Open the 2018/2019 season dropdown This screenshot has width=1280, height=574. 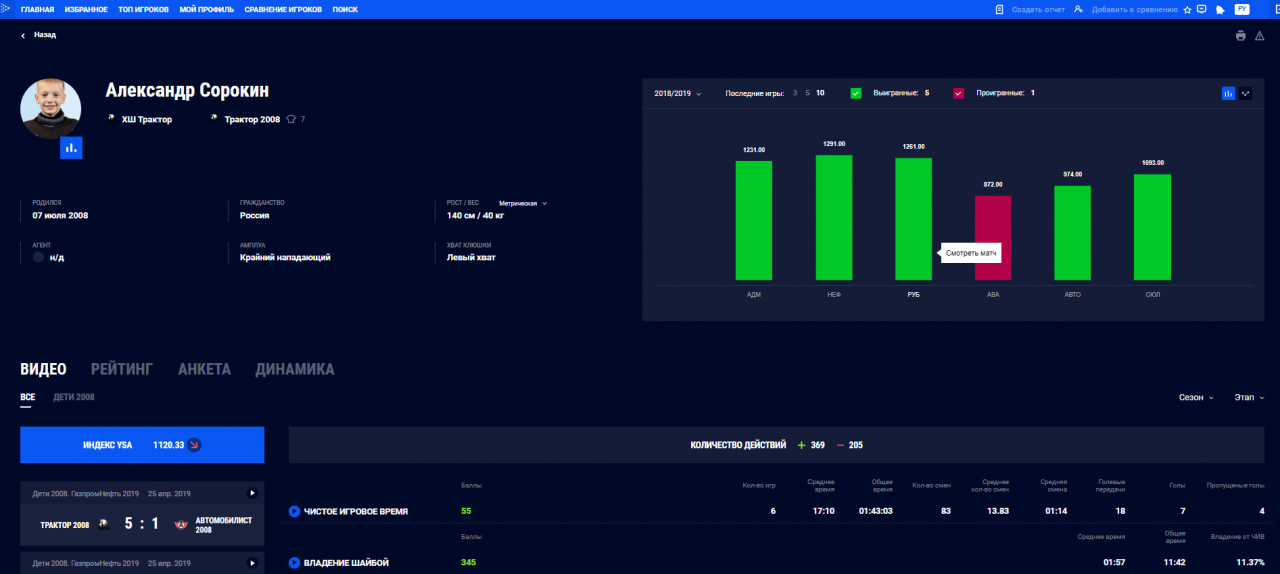[678, 93]
